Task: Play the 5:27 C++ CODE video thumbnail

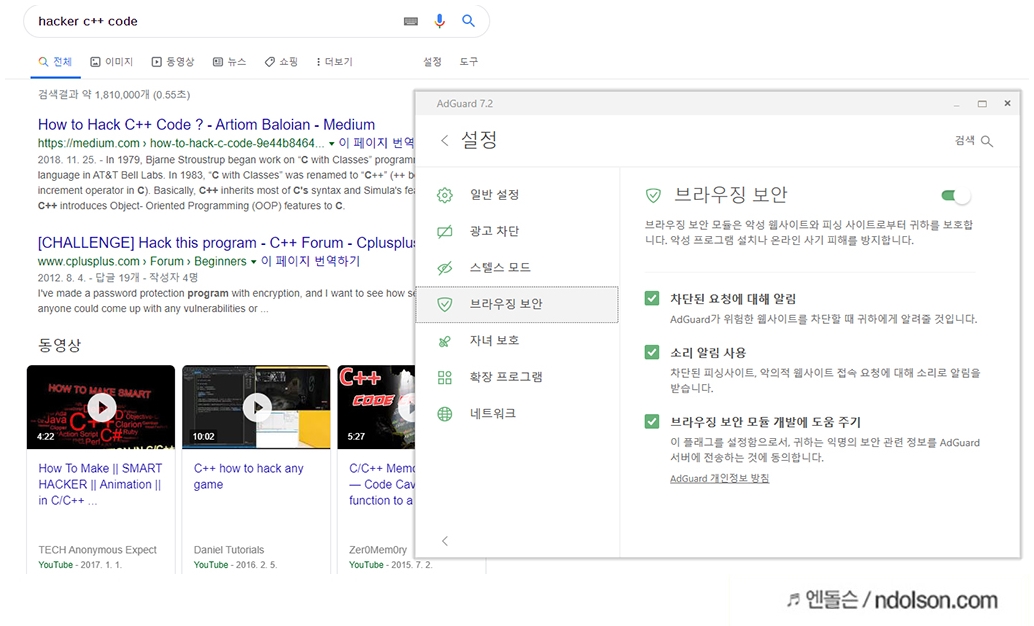Action: [x=377, y=407]
